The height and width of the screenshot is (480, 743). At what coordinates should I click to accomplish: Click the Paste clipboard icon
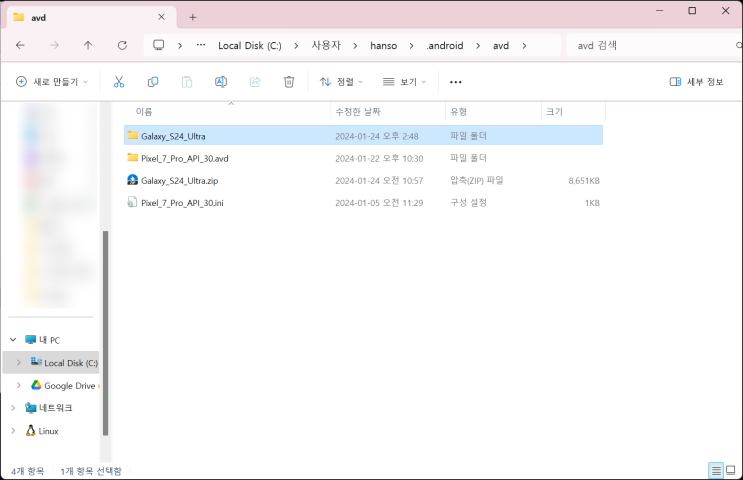click(x=187, y=82)
